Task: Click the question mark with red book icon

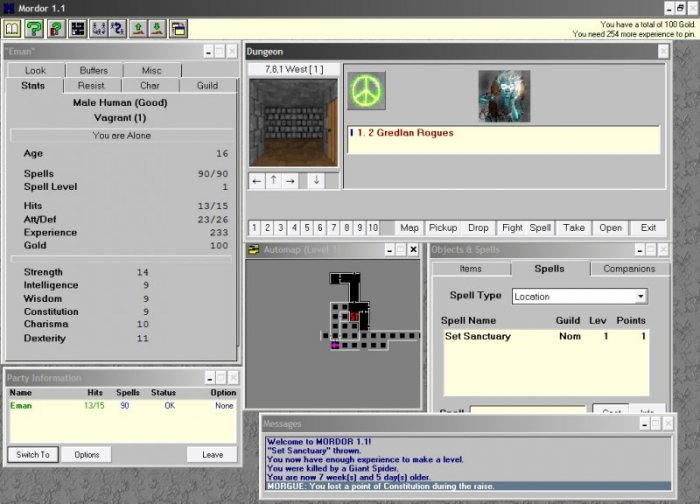Action: pyautogui.click(x=56, y=29)
